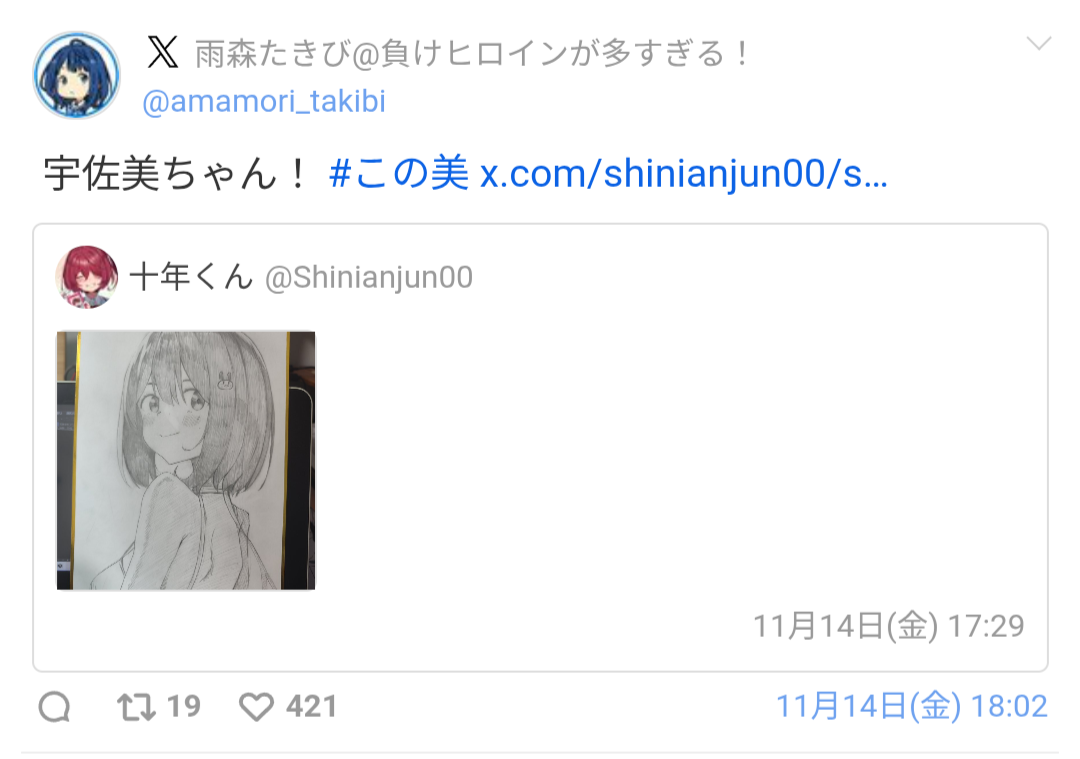Open the reply speech bubble icon
1080x759 pixels.
pos(55,707)
